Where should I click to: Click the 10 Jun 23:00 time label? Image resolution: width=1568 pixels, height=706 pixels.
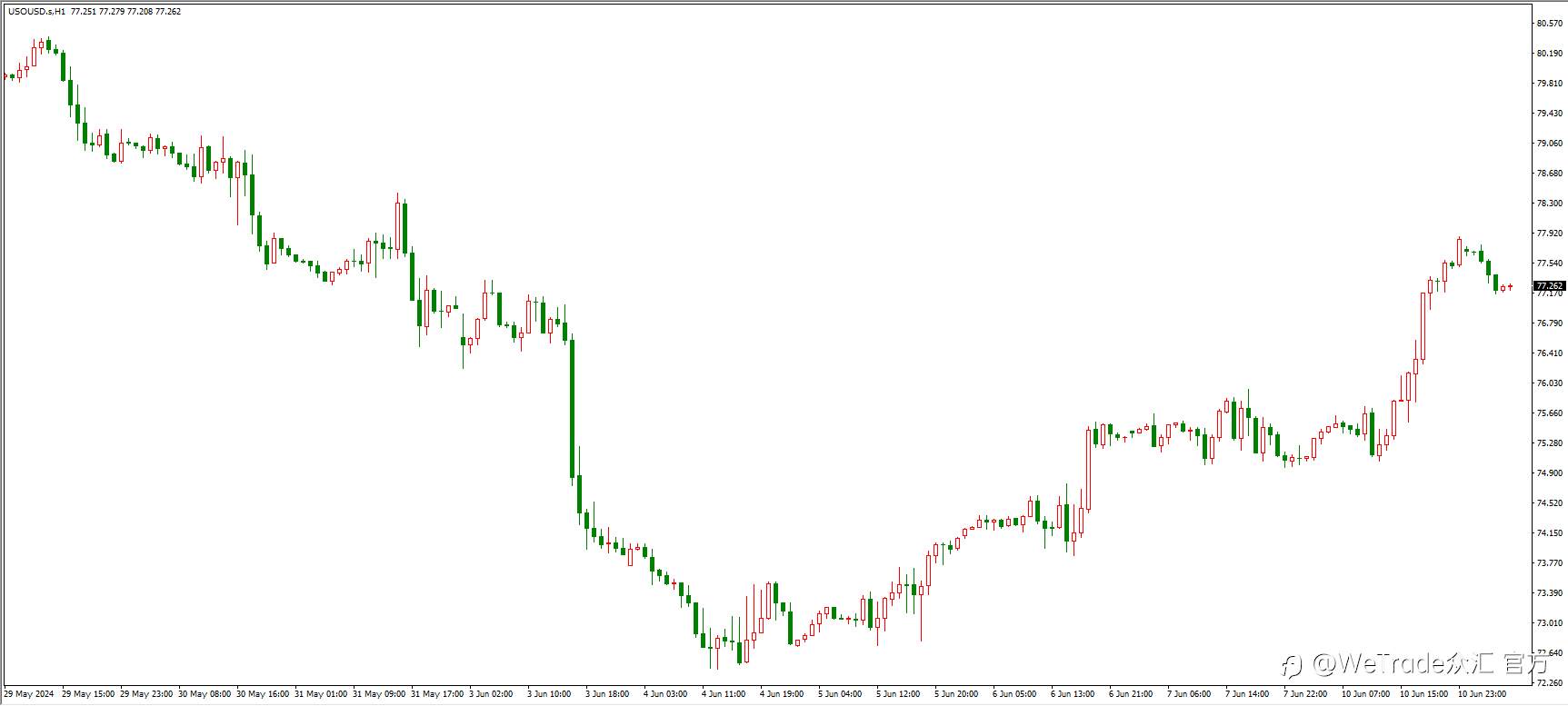point(1482,694)
